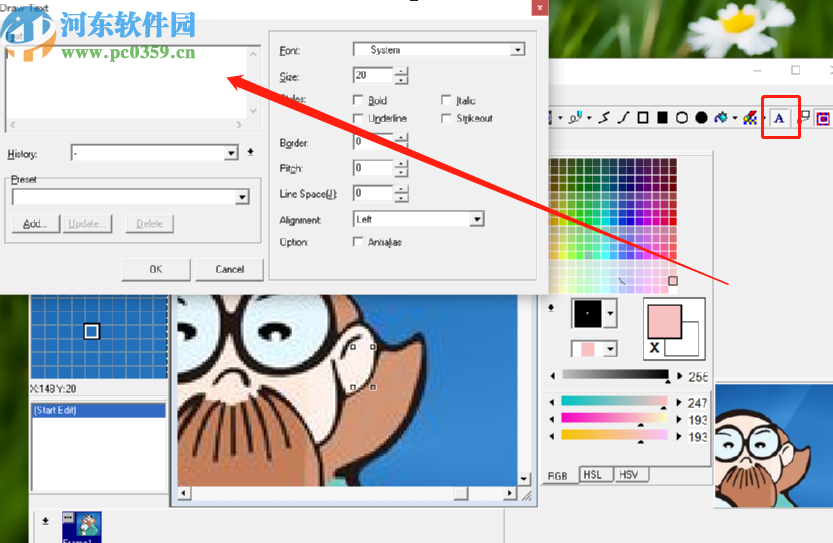The image size is (833, 543).
Task: Click the Delete preset button
Action: click(150, 224)
